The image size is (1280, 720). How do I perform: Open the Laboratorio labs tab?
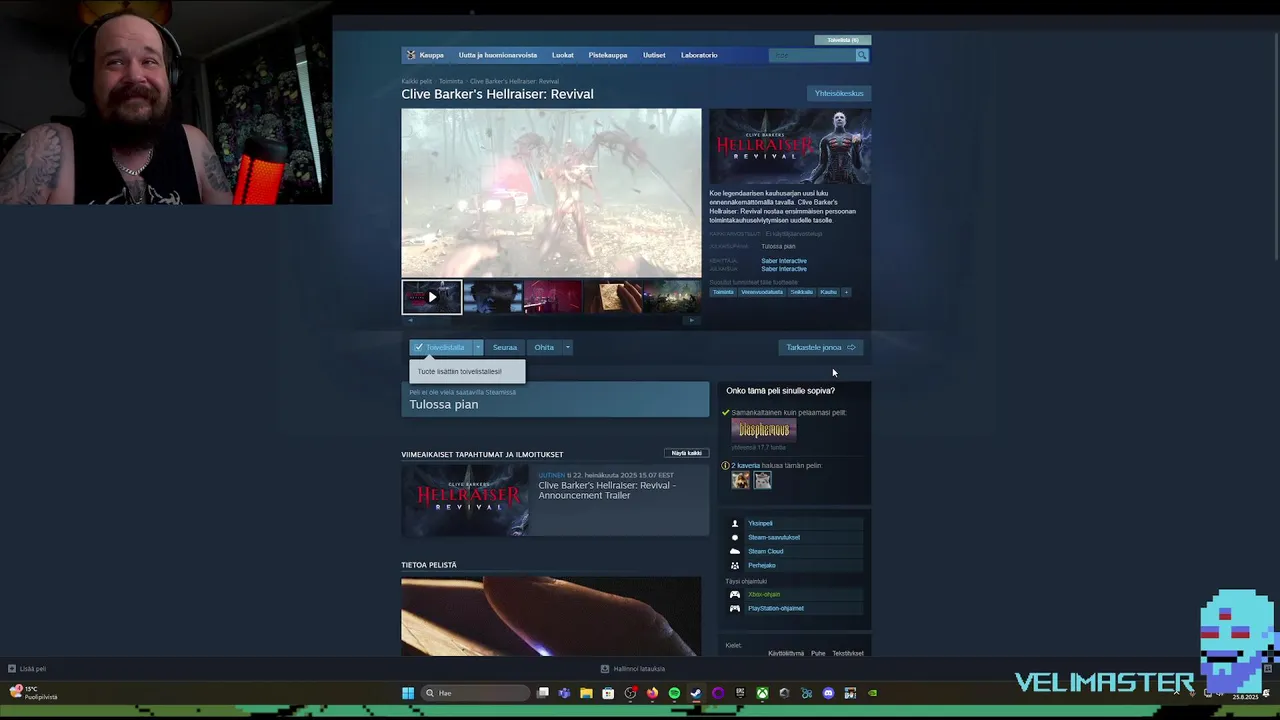tap(699, 55)
